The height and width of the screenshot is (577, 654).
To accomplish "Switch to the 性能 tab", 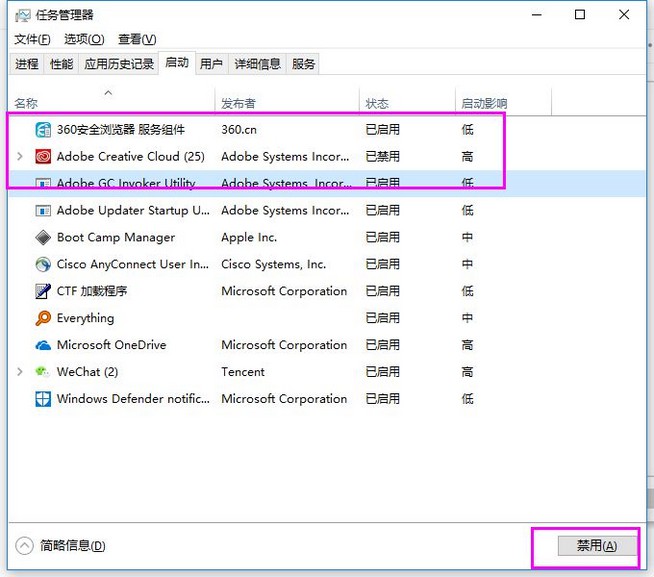I will coord(61,64).
